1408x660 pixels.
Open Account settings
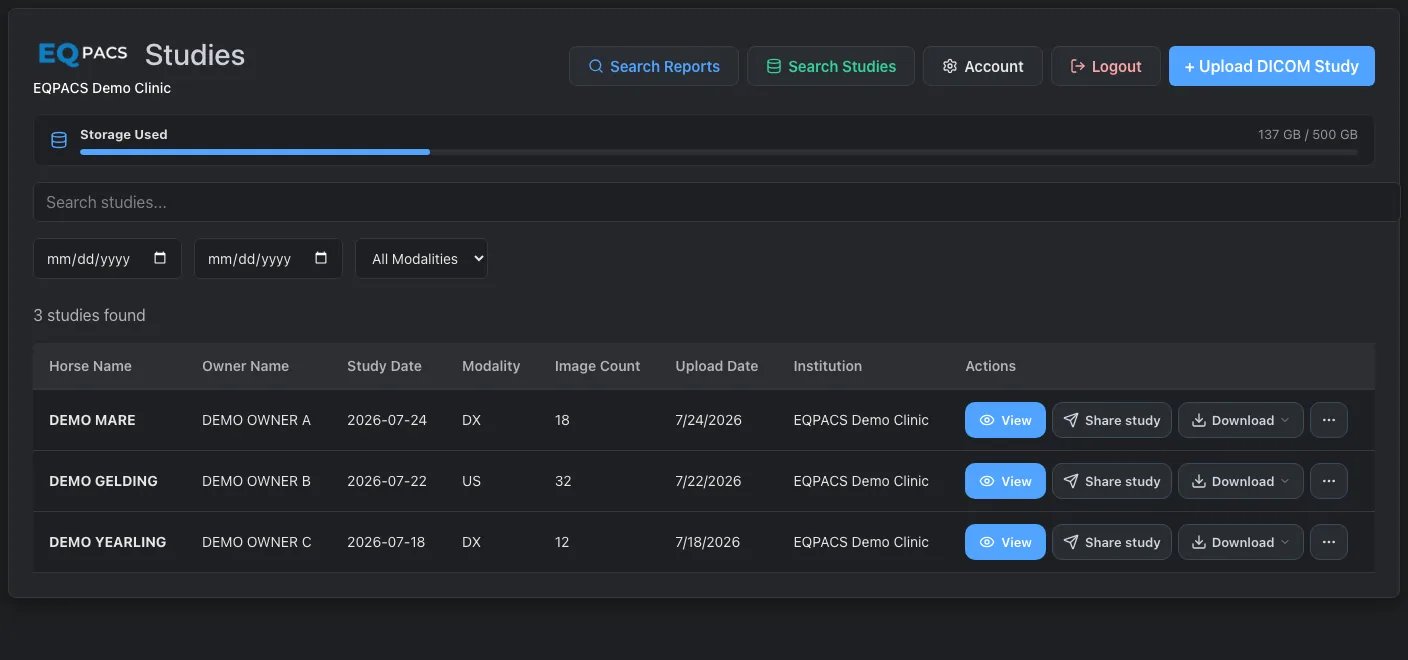(983, 66)
